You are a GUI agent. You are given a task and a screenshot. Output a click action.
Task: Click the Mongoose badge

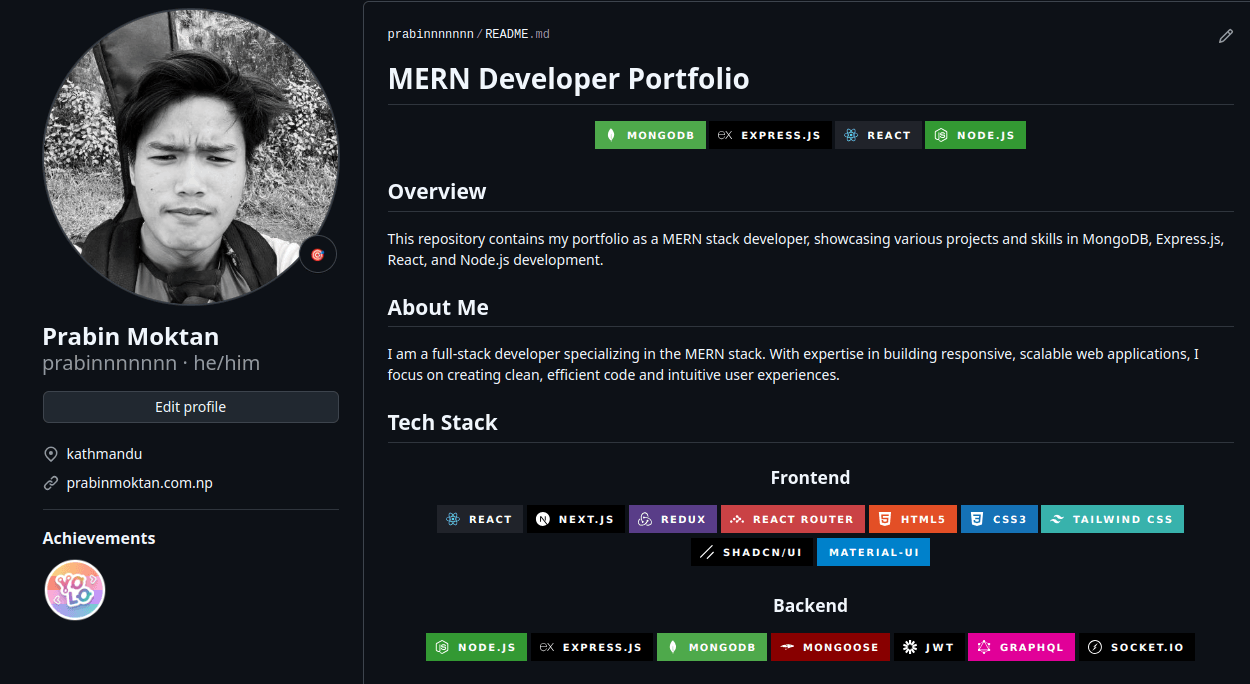tap(830, 647)
